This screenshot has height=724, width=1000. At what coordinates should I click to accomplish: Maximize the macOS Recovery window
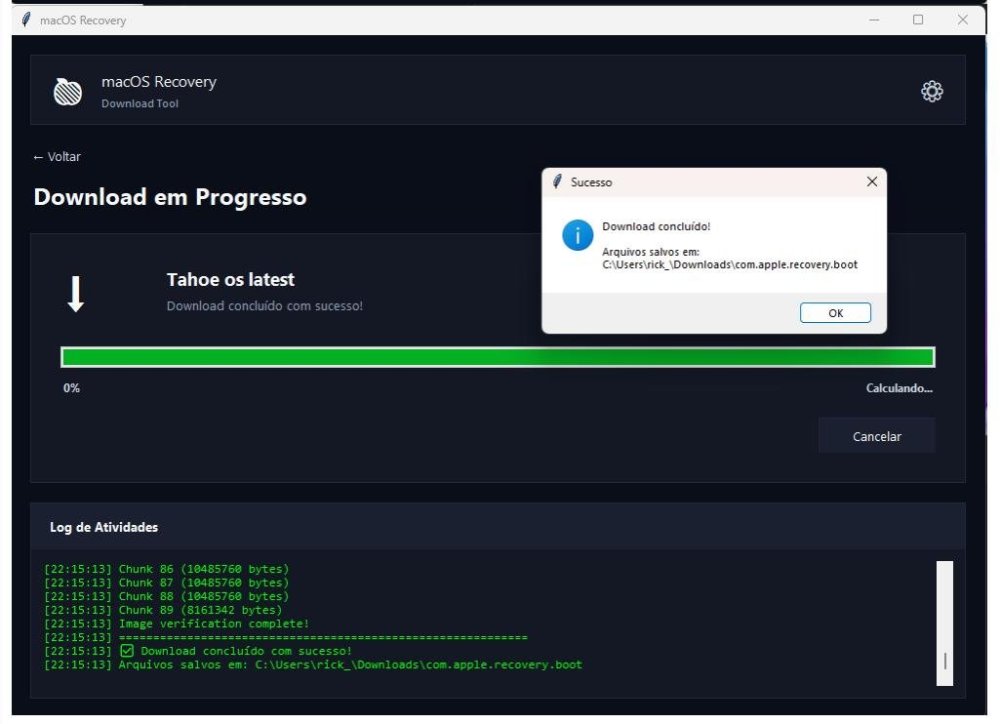[x=918, y=20]
